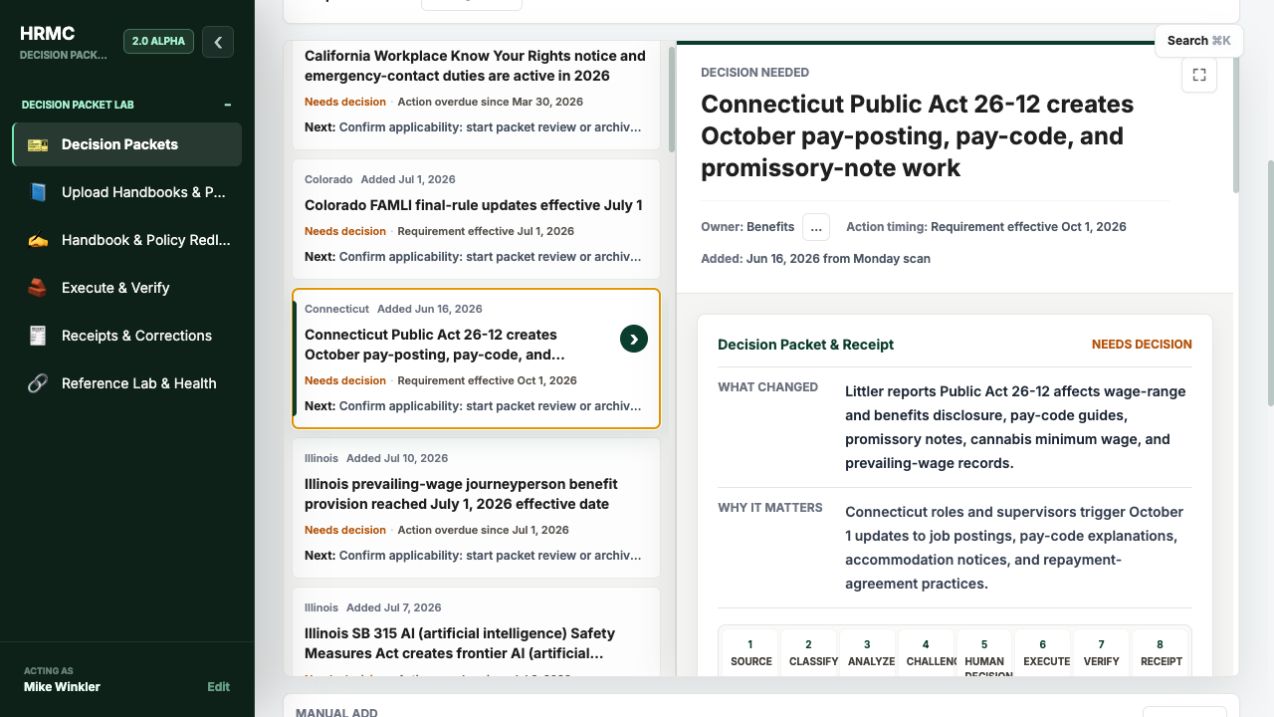Image resolution: width=1274 pixels, height=717 pixels.
Task: Click the arrow on the Connecticut packet card
Action: point(634,339)
